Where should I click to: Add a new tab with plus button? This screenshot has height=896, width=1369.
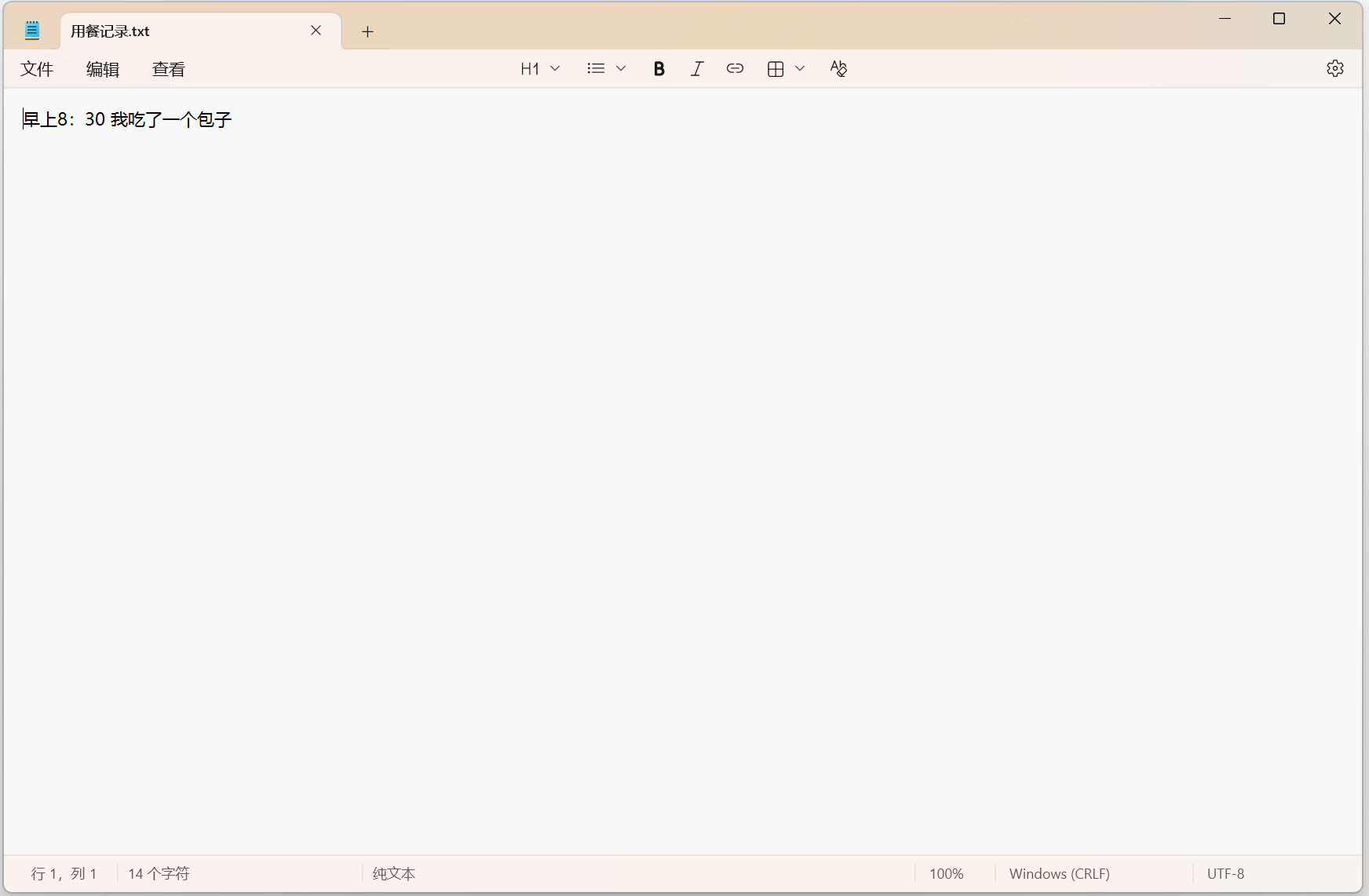click(367, 31)
